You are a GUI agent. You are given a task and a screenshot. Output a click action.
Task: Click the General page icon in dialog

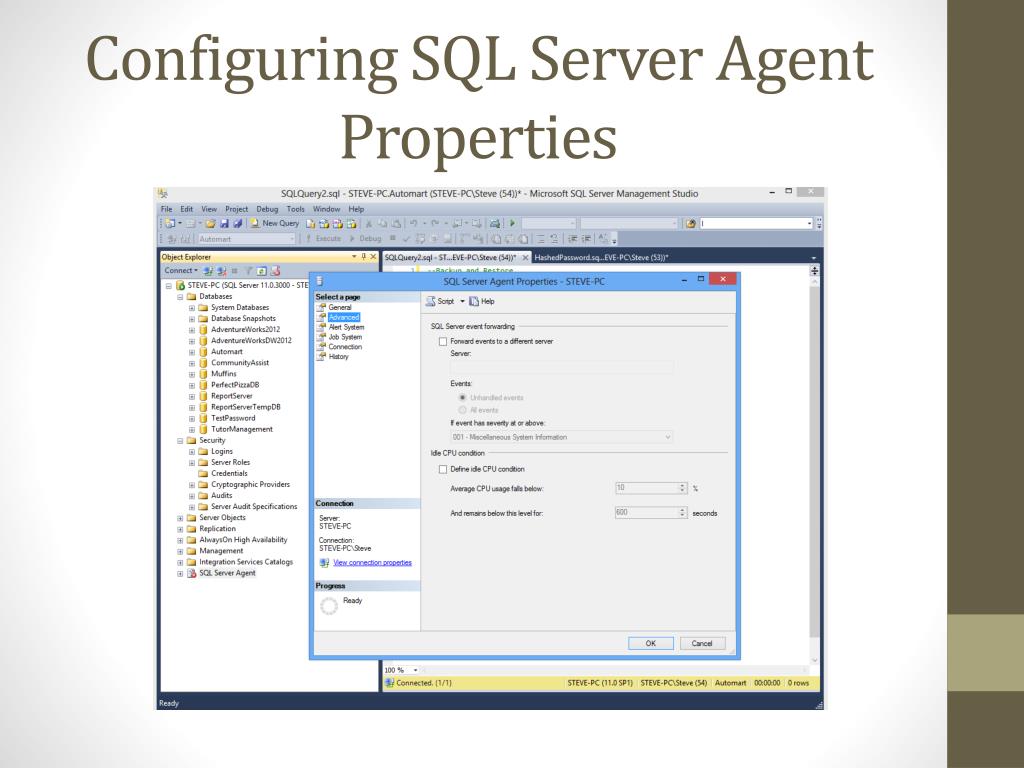[x=321, y=307]
